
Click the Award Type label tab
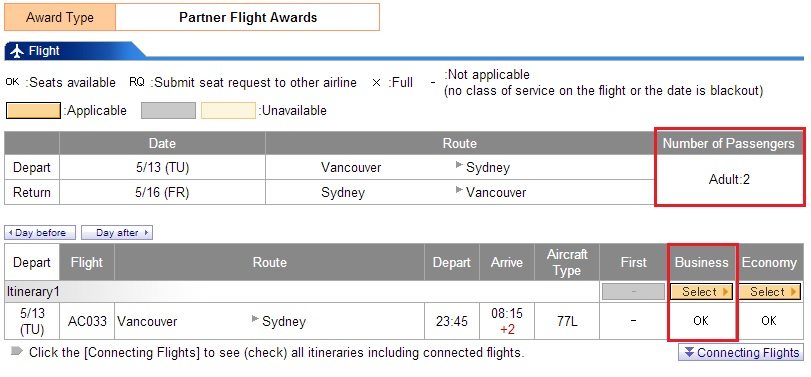pos(60,17)
